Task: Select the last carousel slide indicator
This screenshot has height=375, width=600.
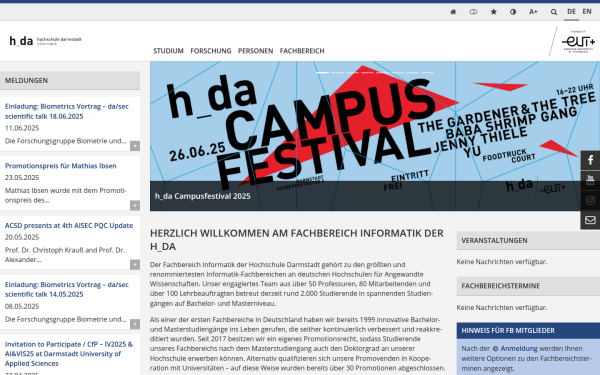Action: (x=427, y=72)
